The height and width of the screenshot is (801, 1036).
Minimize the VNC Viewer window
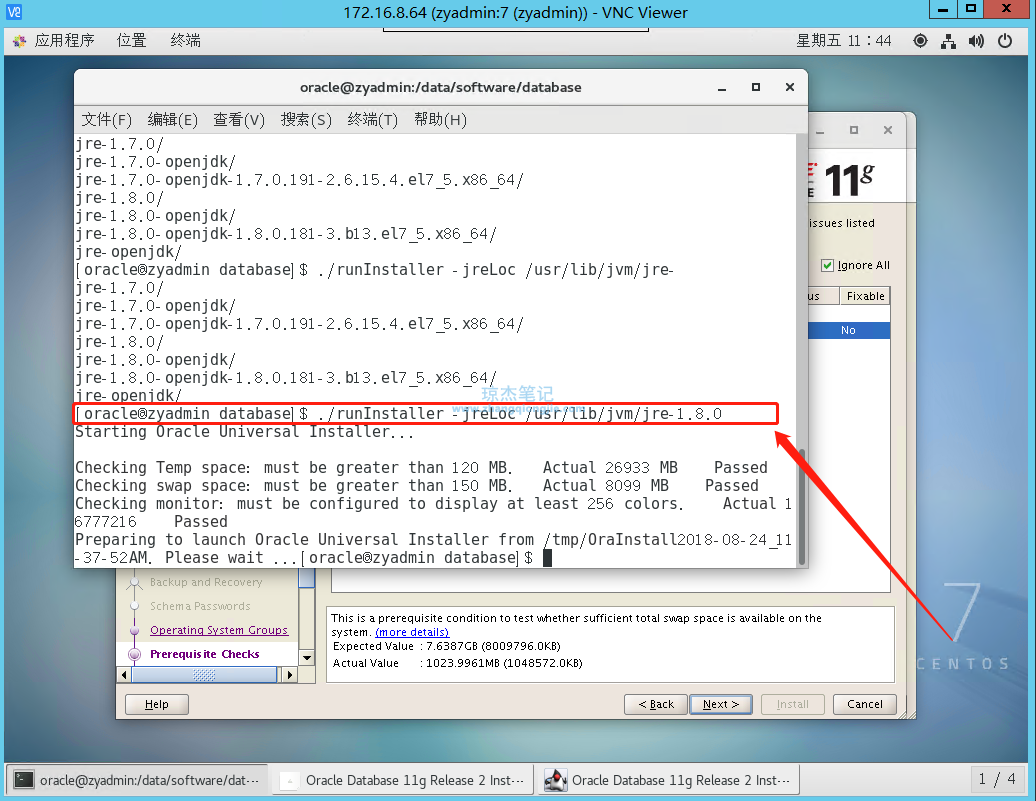pos(944,9)
